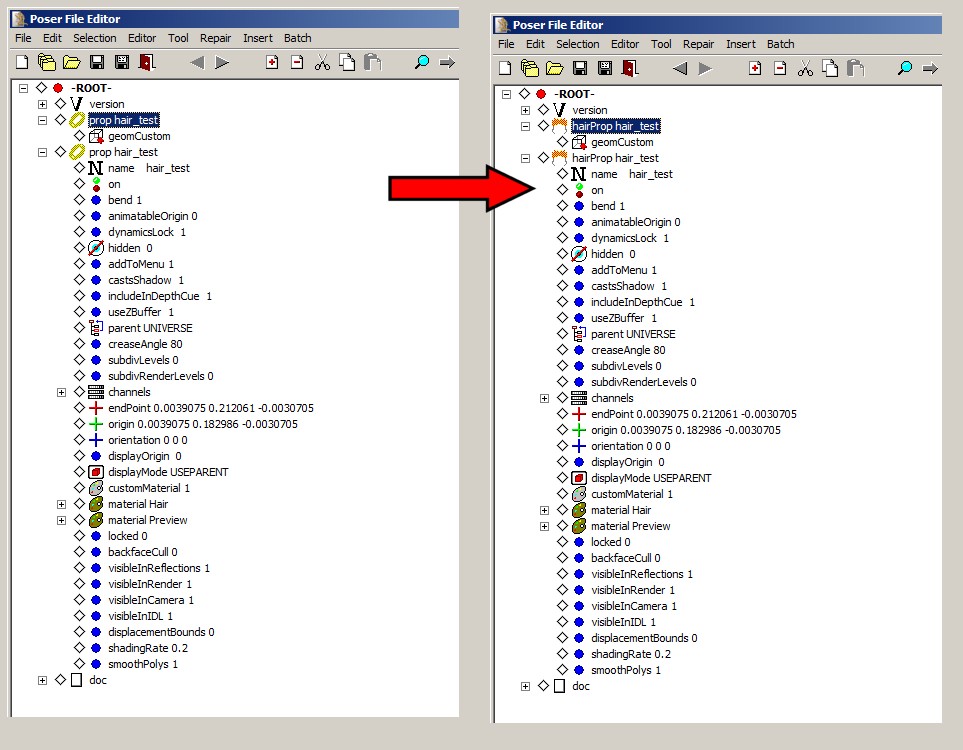Open the Editor menu in right window
The height and width of the screenshot is (750, 963).
click(625, 44)
